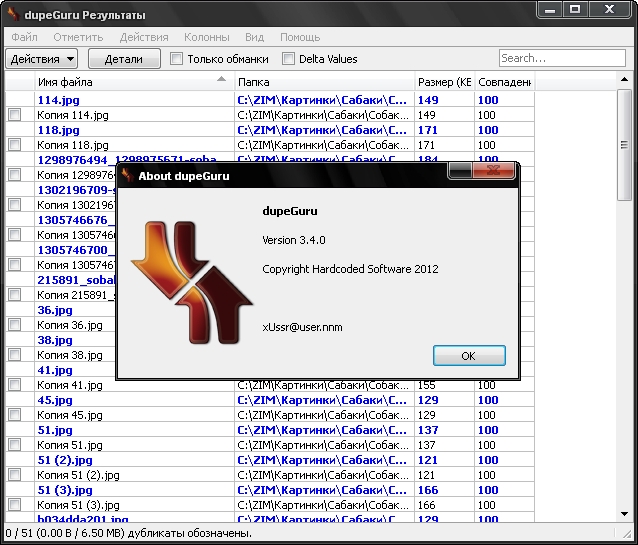Select the Копия 118.jpg file name

pyautogui.click(x=73, y=145)
